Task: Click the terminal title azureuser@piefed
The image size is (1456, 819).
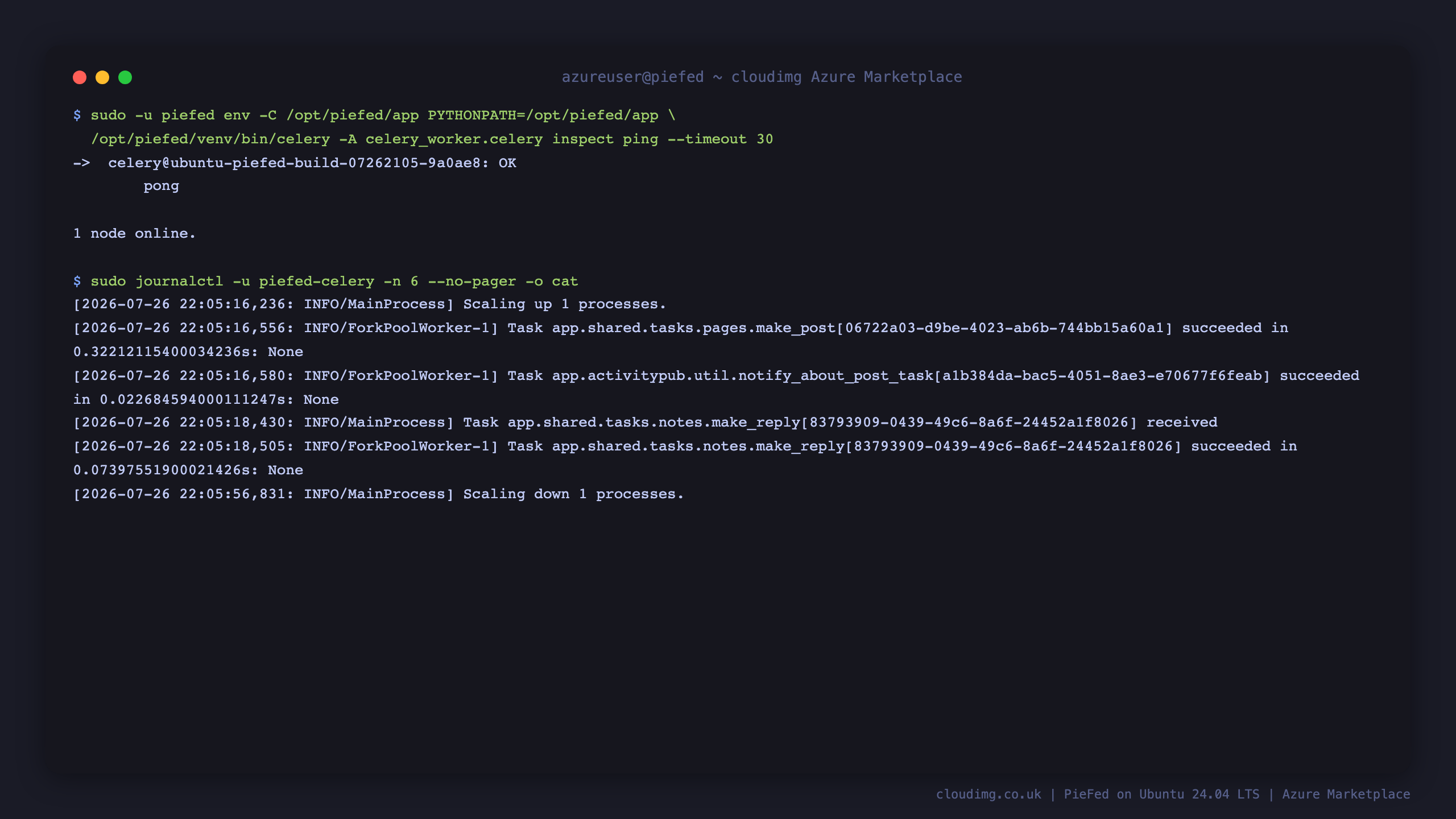Action: (632, 77)
